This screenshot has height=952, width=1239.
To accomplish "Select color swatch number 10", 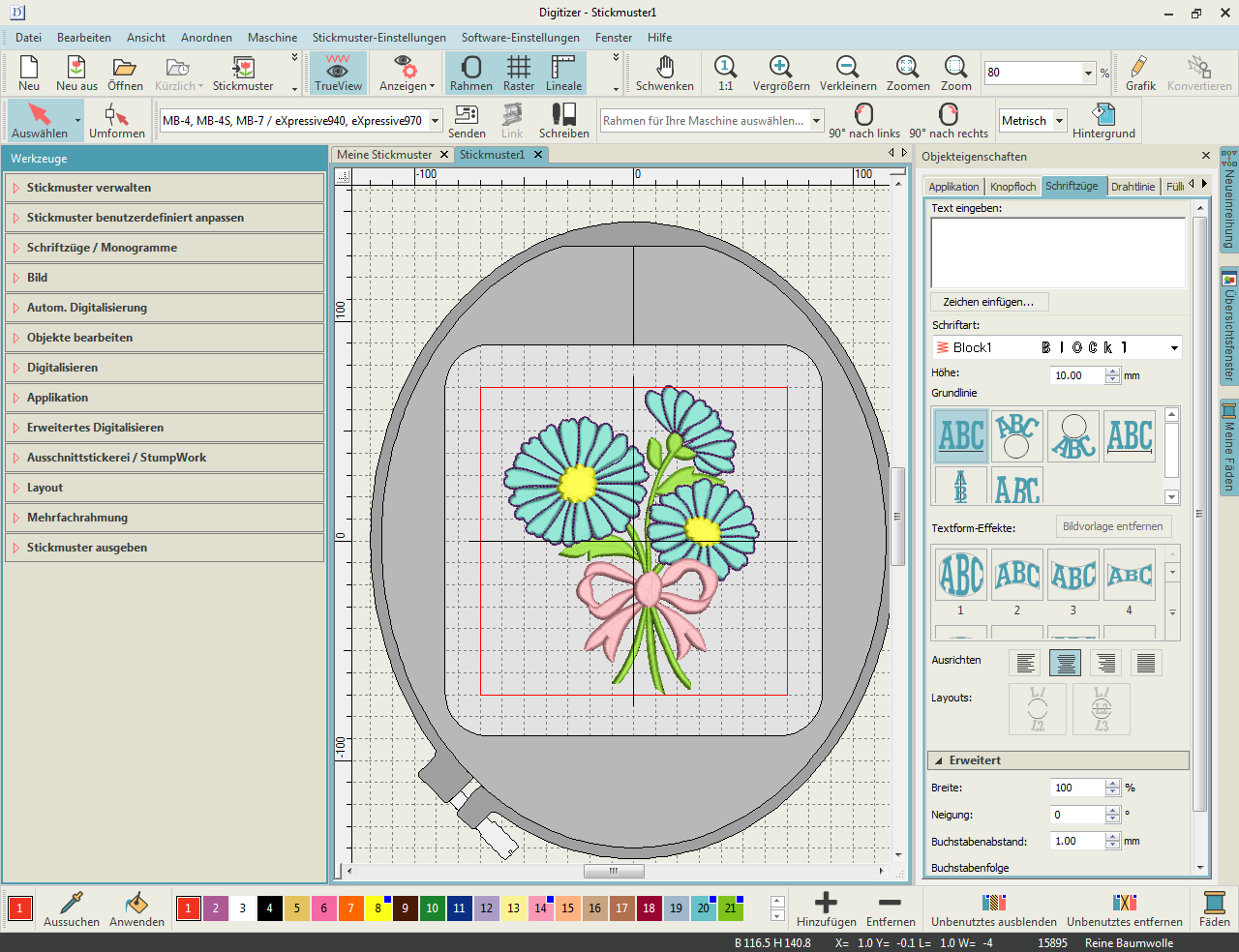I will (432, 908).
